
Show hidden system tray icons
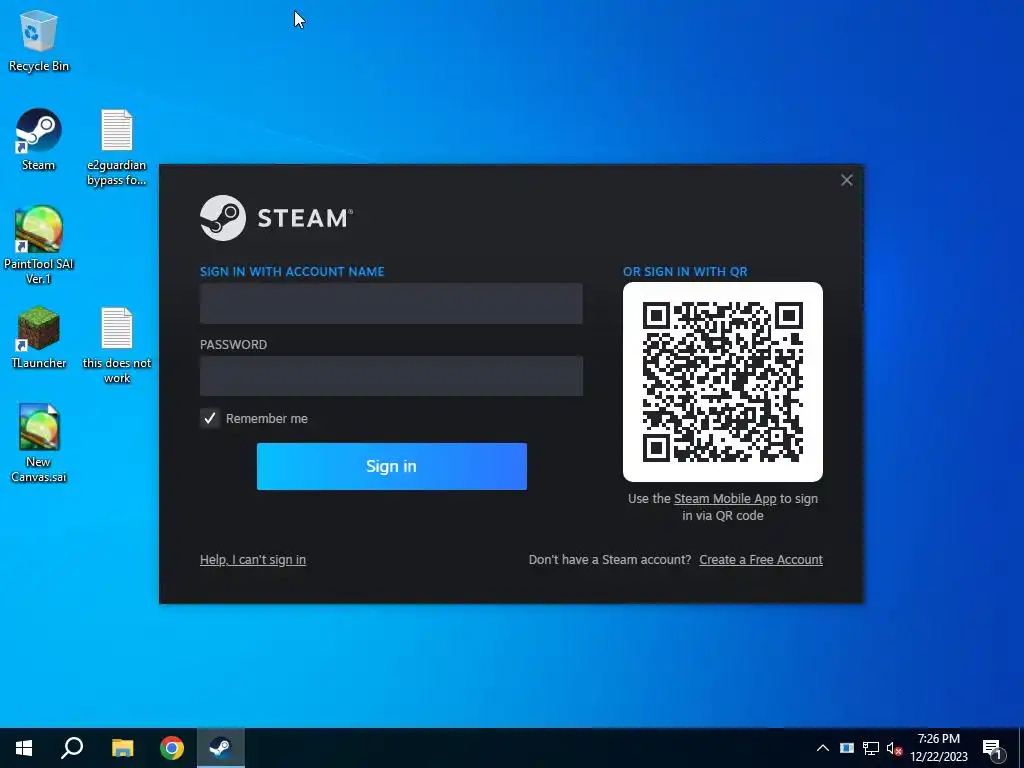point(823,748)
